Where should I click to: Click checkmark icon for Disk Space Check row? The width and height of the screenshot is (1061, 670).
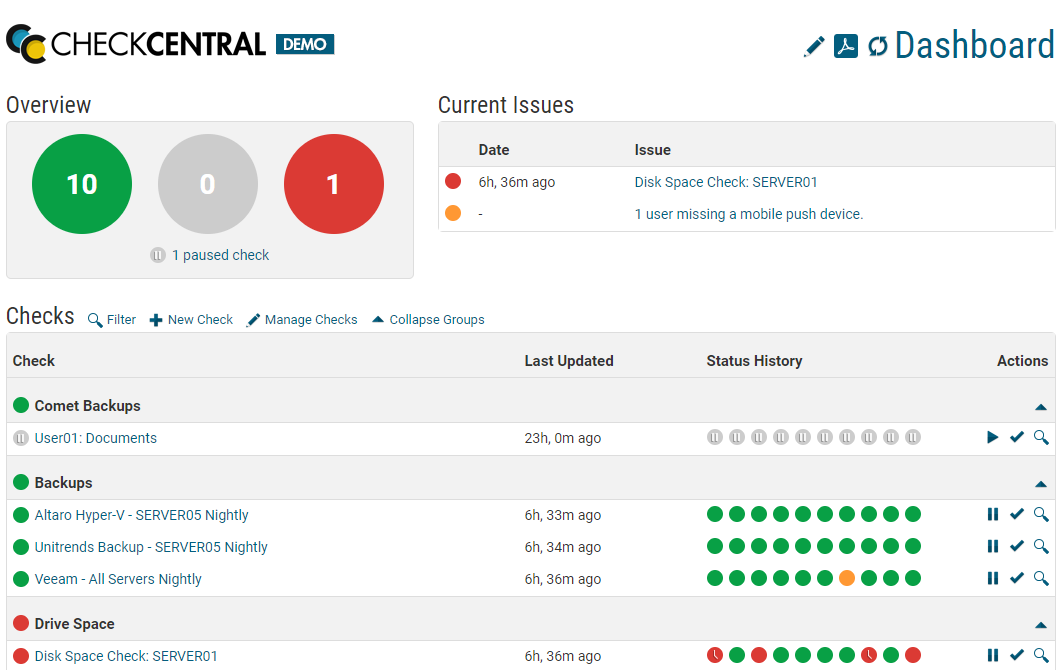pos(1017,656)
